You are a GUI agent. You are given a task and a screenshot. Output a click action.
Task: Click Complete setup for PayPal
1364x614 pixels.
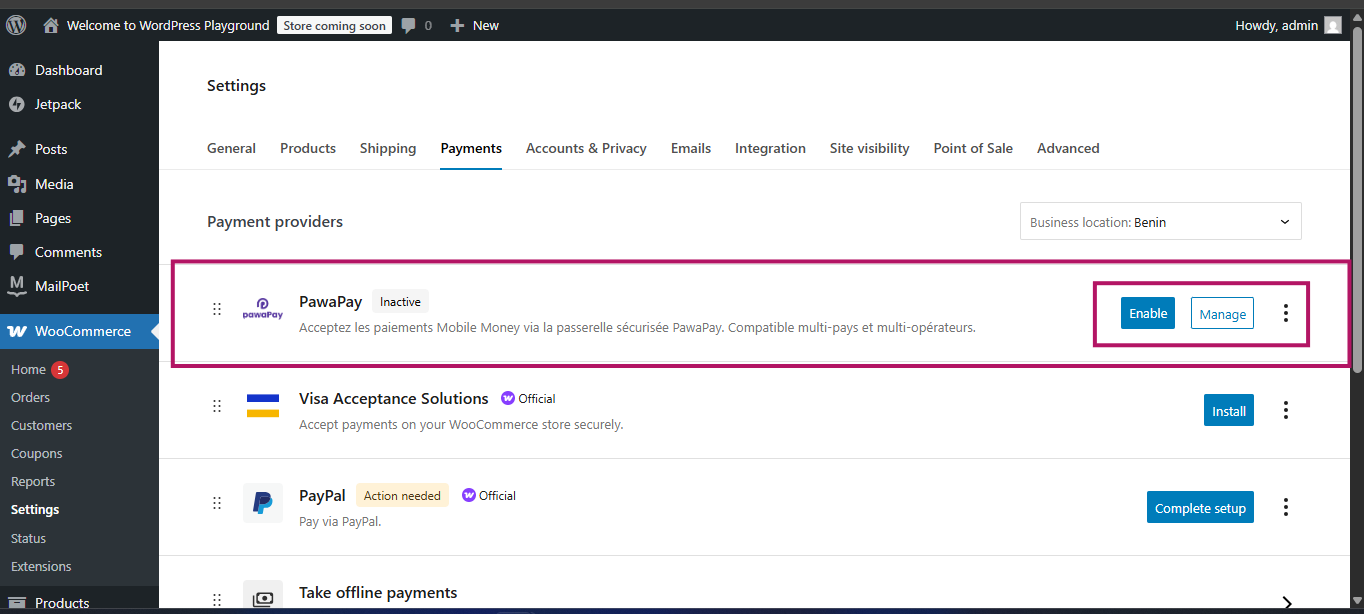click(1200, 507)
